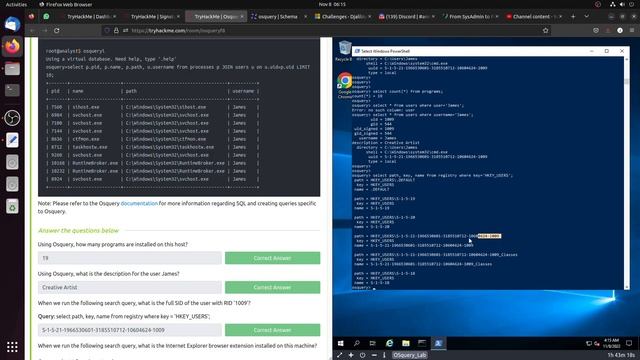Open OBS Studio from the dock

click(x=12, y=118)
